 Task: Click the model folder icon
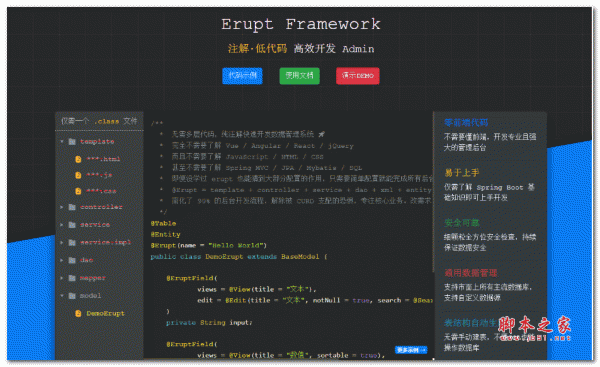72,295
